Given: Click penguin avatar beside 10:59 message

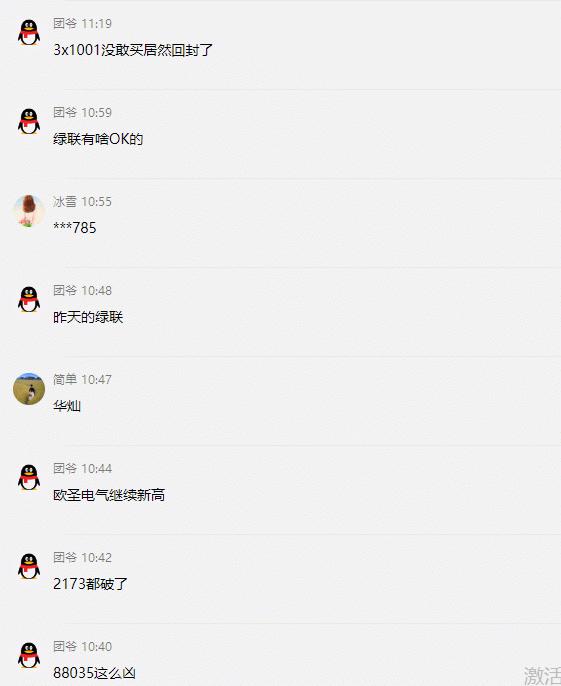Looking at the screenshot, I should tap(29, 122).
